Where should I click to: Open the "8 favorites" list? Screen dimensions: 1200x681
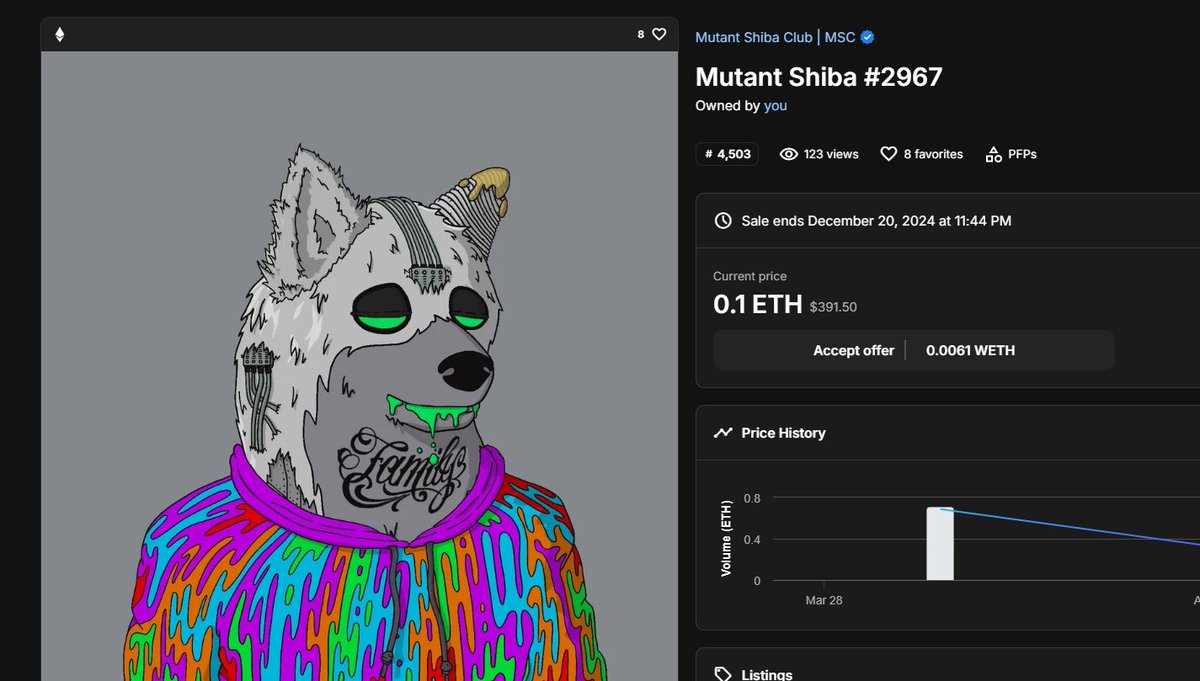(933, 154)
